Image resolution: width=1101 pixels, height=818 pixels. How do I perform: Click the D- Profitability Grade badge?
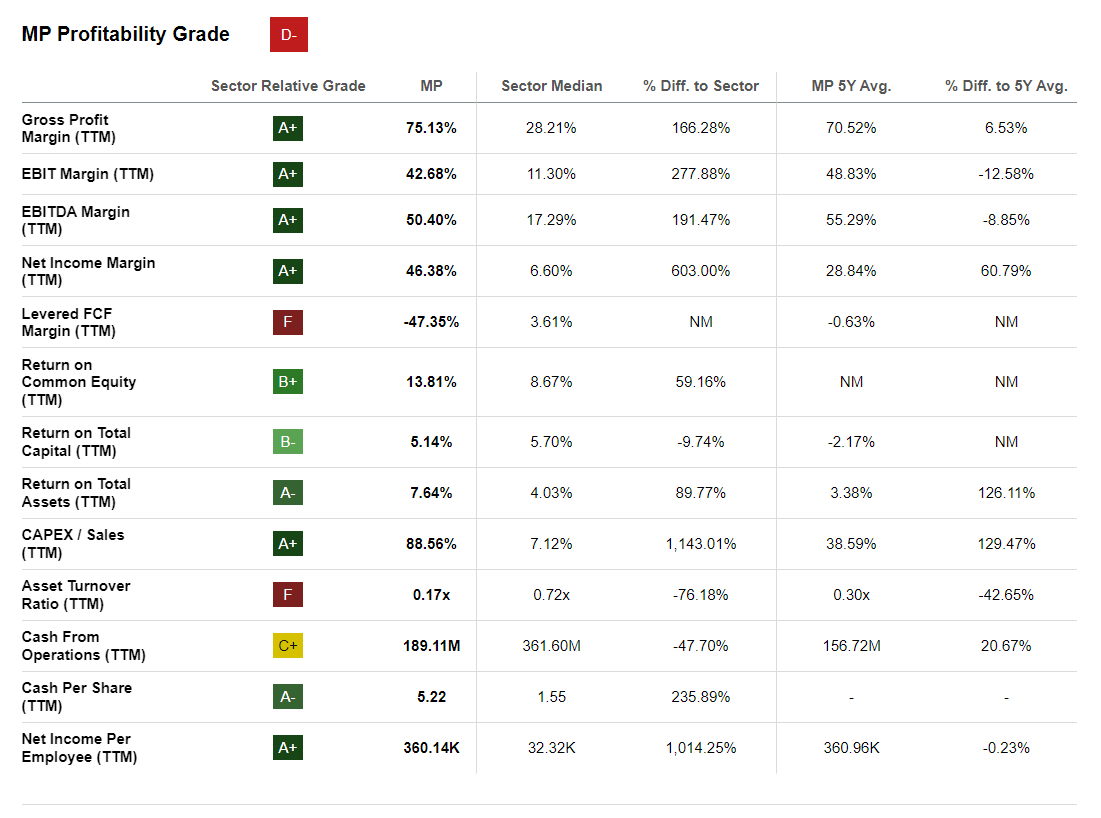pyautogui.click(x=289, y=34)
